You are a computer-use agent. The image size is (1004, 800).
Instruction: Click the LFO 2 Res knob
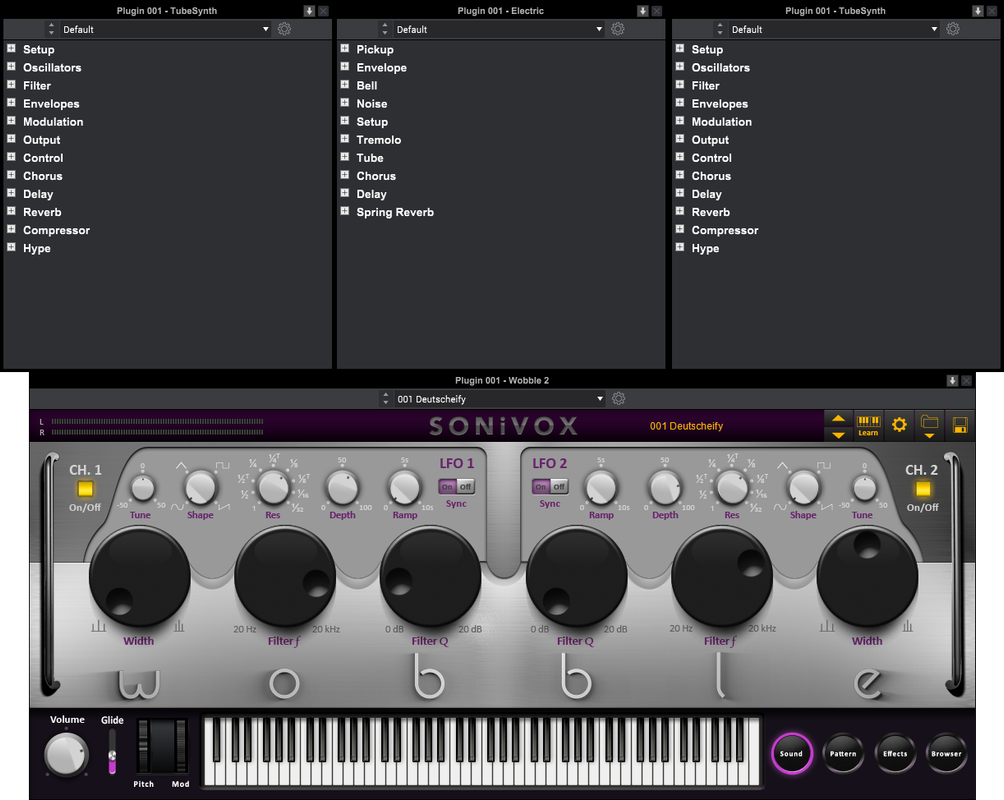(x=733, y=488)
